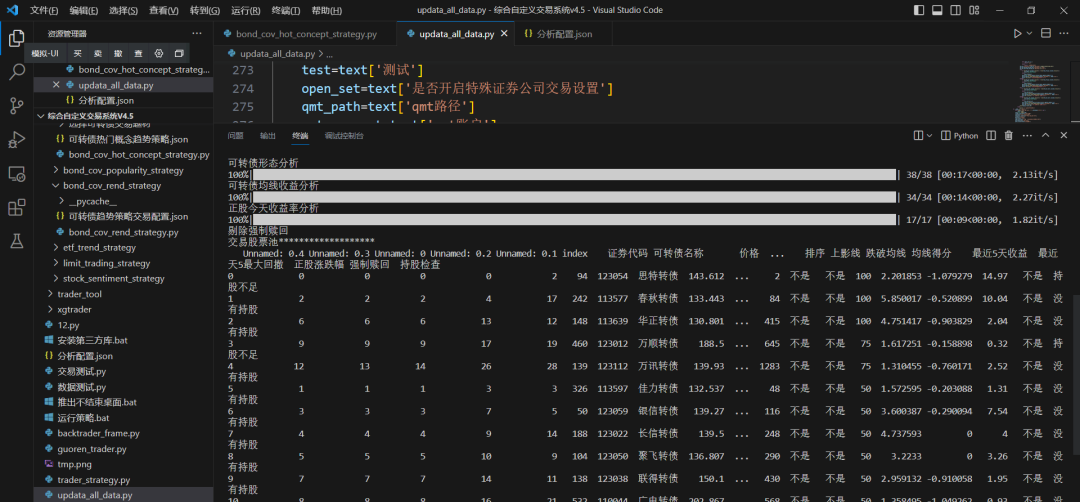Screen dimensions: 1080x502
Task: Open editor more actions ellipsis
Action: [x=1064, y=33]
